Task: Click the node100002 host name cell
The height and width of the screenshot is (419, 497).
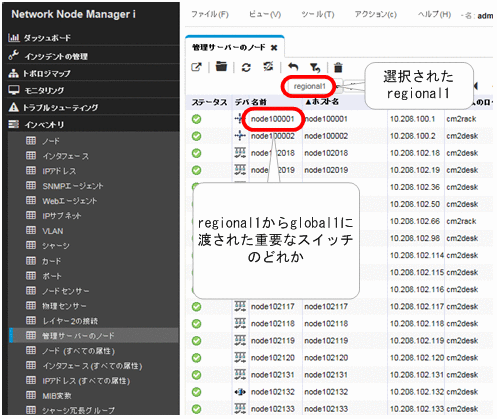Action: (x=326, y=136)
